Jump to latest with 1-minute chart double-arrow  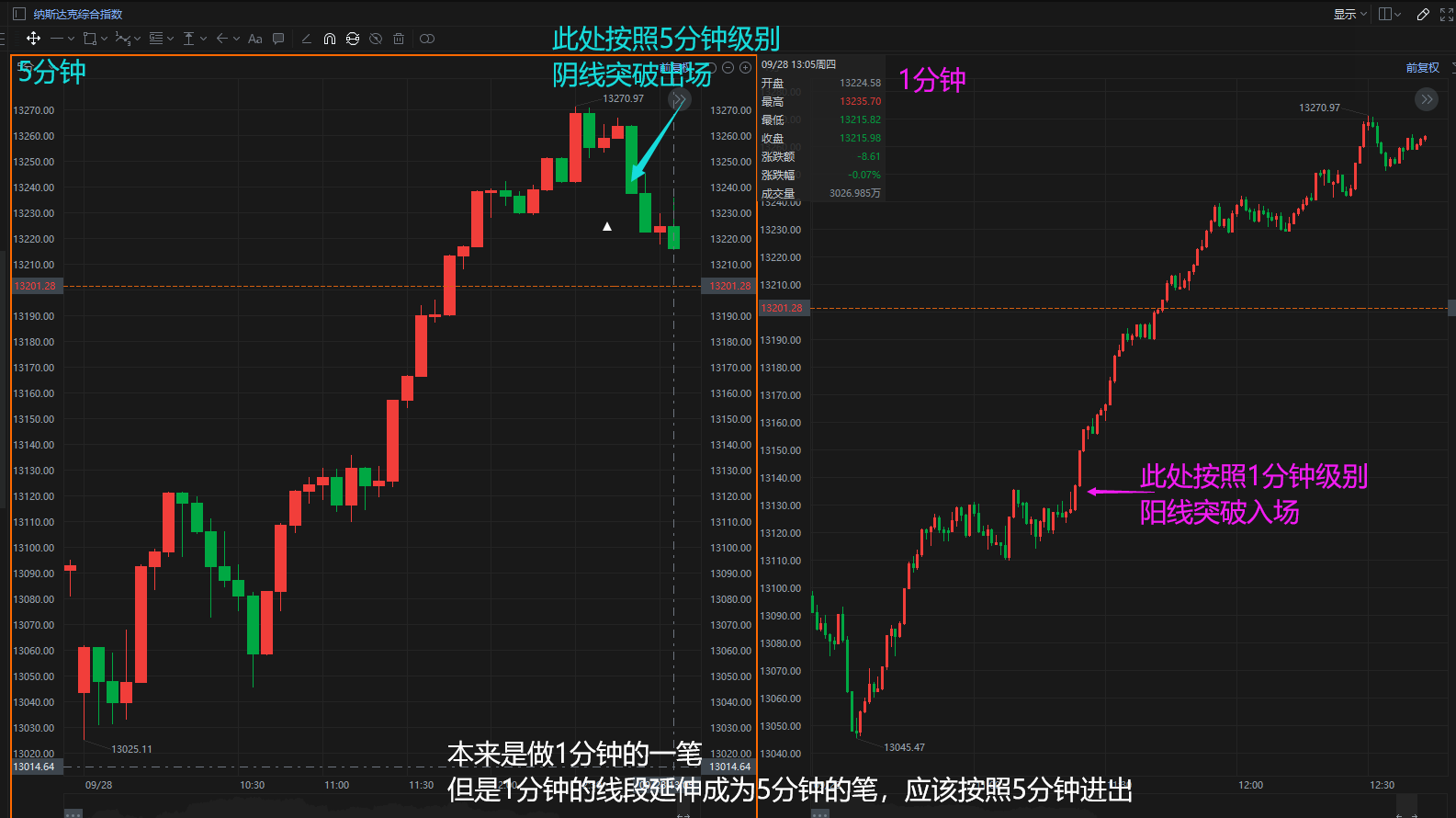(1427, 99)
